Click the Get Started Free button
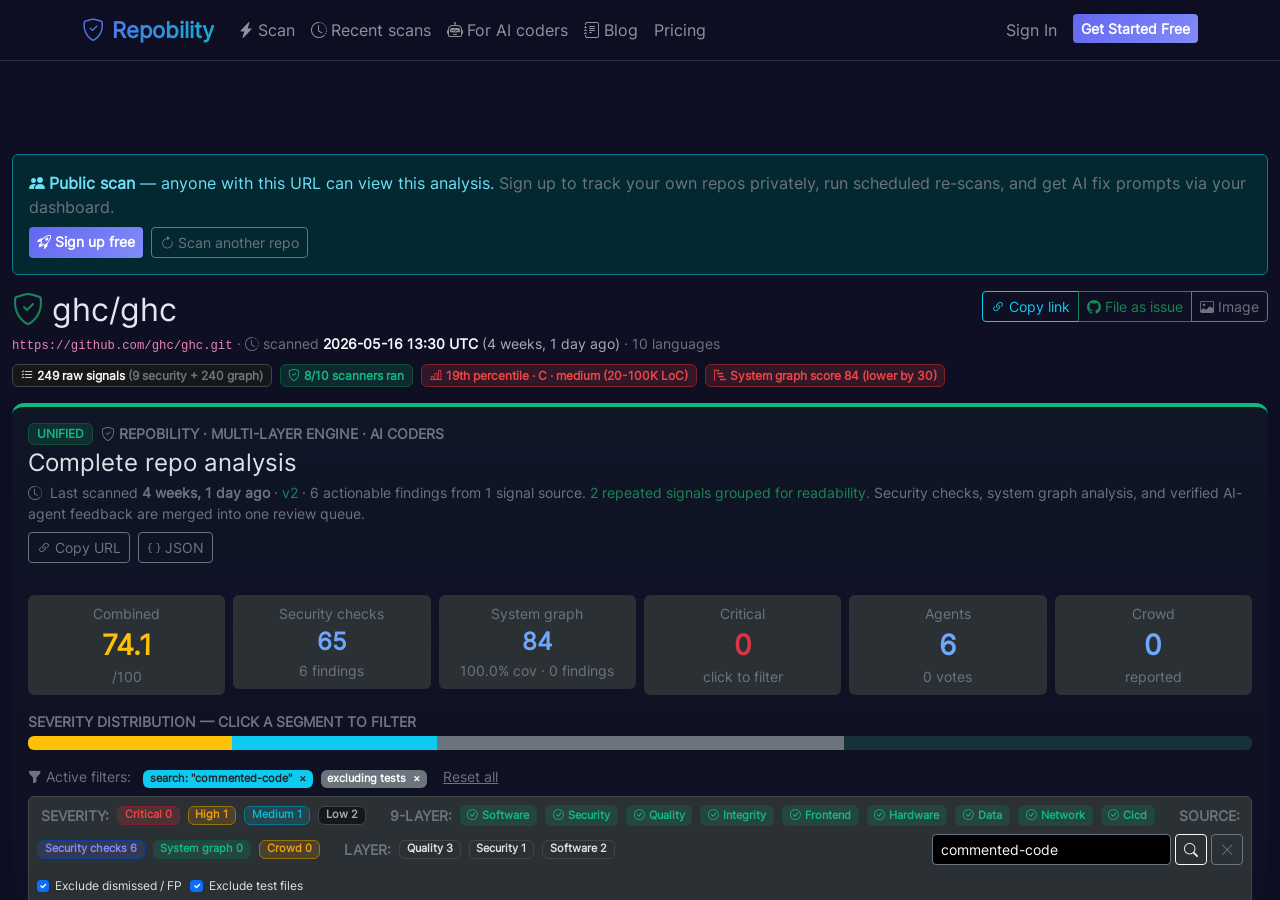This screenshot has width=1280, height=900. (1135, 29)
